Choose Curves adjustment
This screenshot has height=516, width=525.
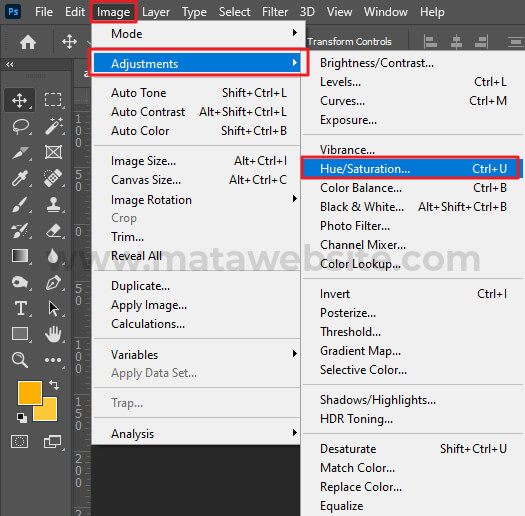(414, 101)
